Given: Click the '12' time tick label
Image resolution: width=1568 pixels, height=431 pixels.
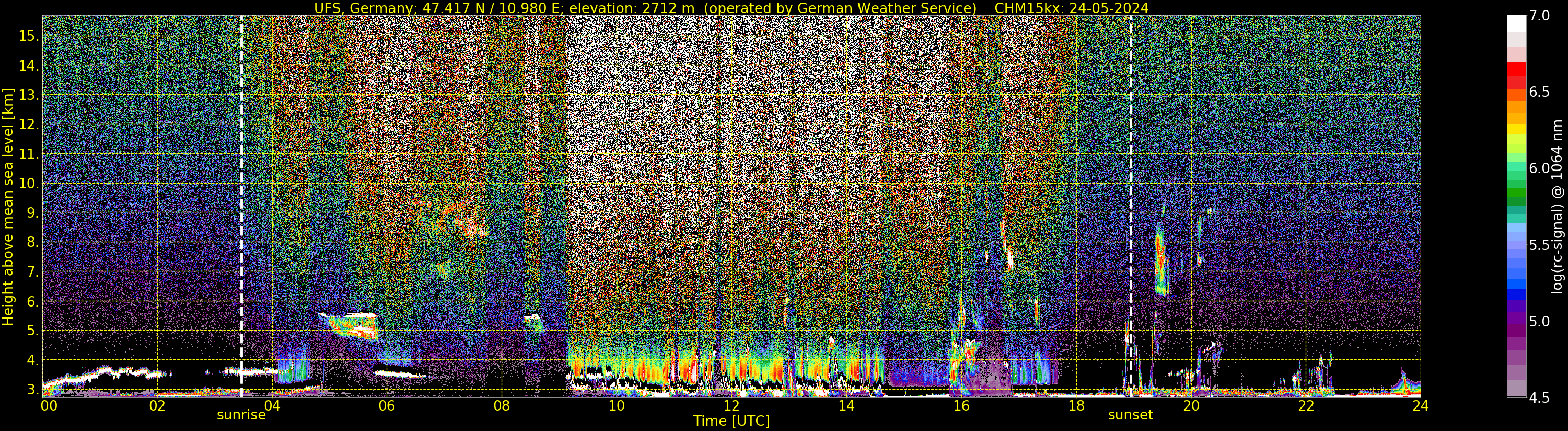Looking at the screenshot, I should 731,405.
